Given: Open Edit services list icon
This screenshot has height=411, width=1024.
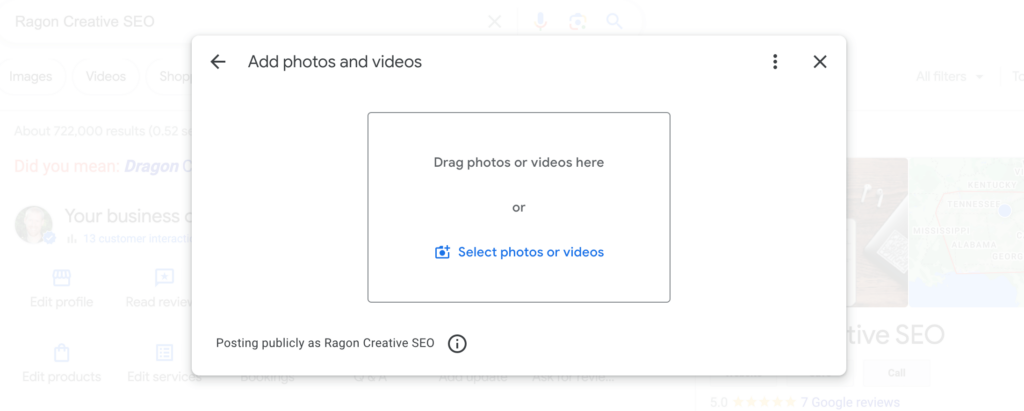Looking at the screenshot, I should coord(164,353).
